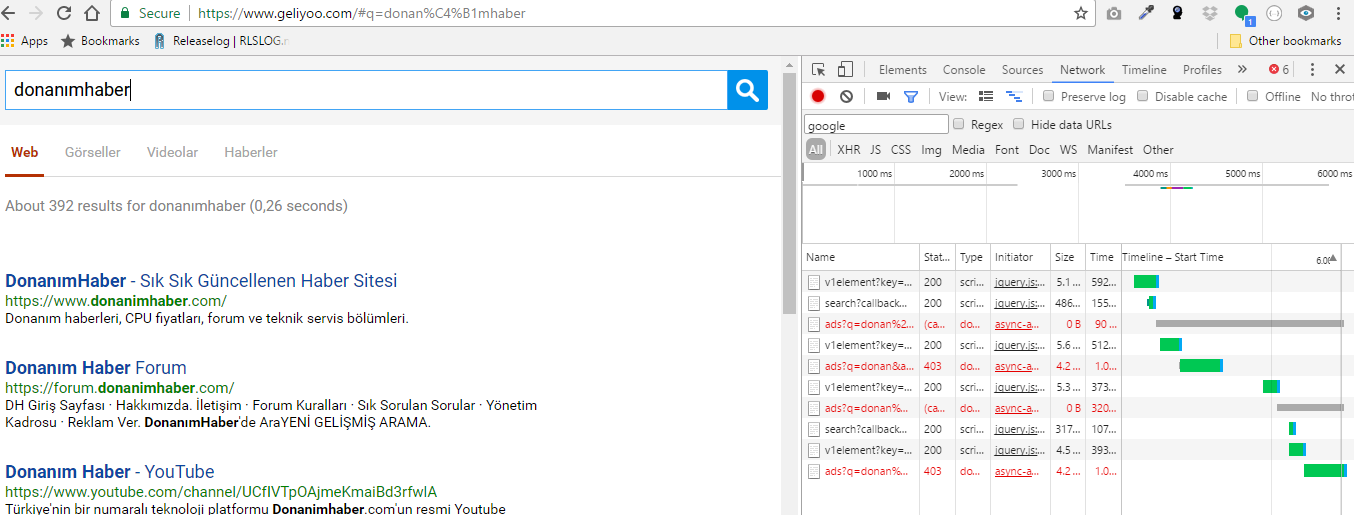Filter network requests by XHR

coord(848,150)
